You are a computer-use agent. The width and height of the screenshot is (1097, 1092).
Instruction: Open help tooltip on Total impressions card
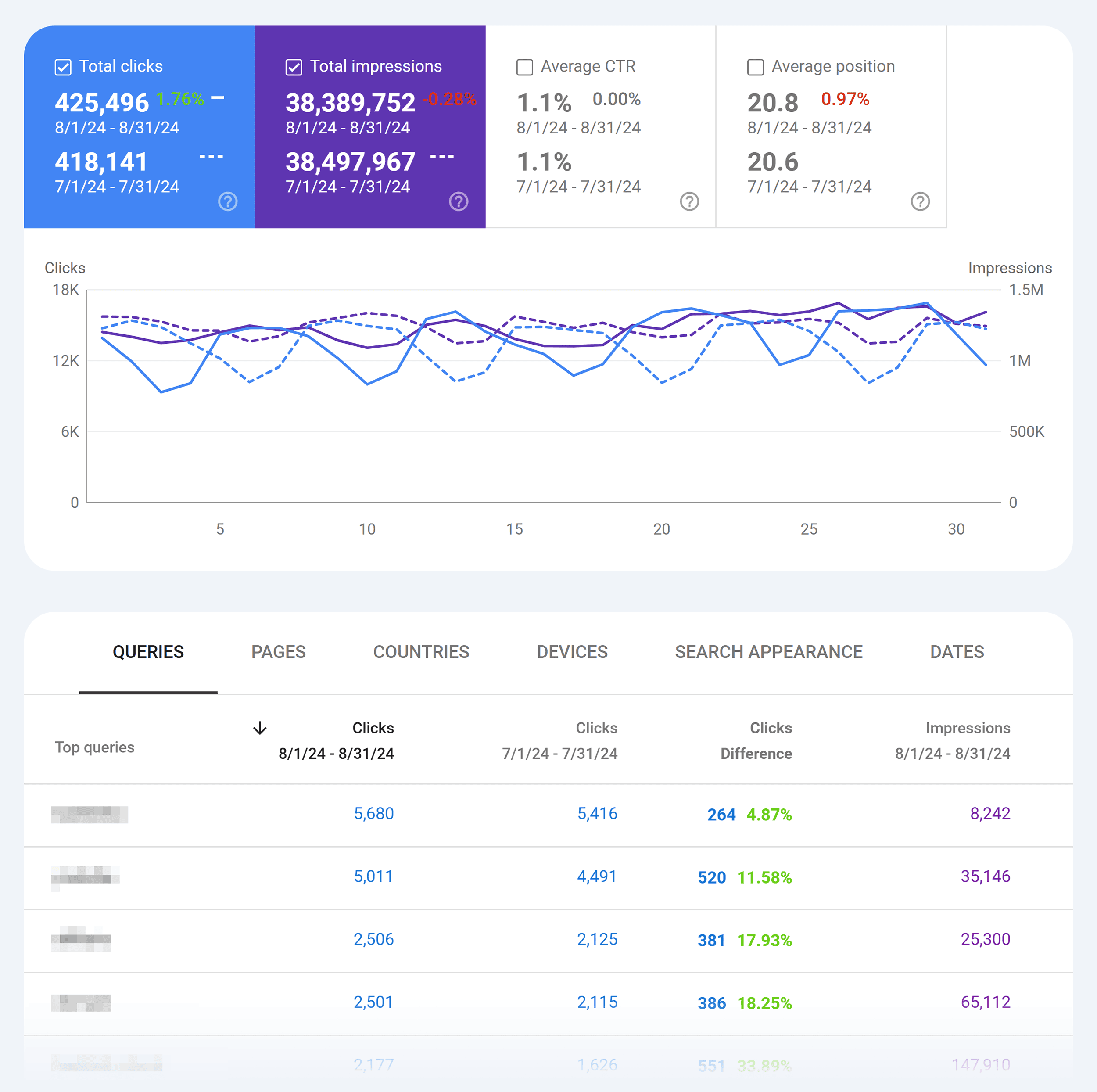point(459,201)
